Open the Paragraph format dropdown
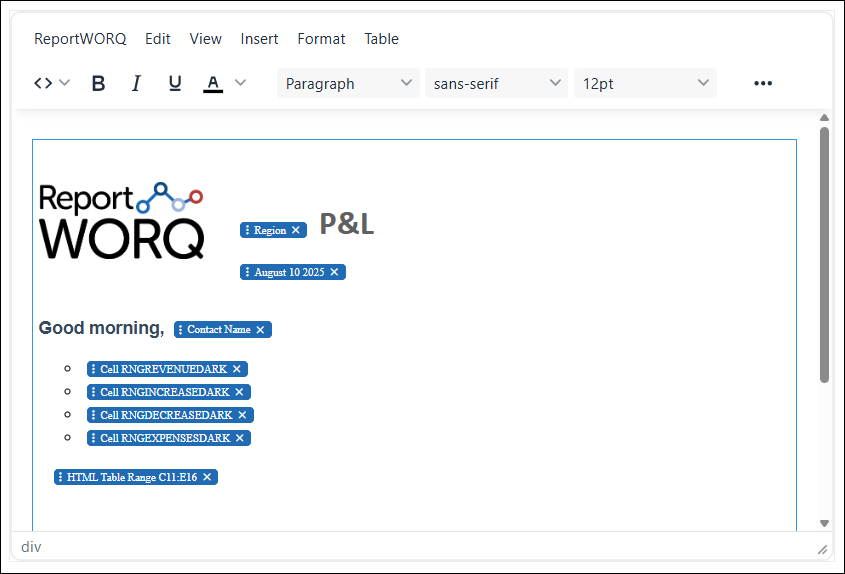Viewport: 845px width, 574px height. tap(348, 83)
